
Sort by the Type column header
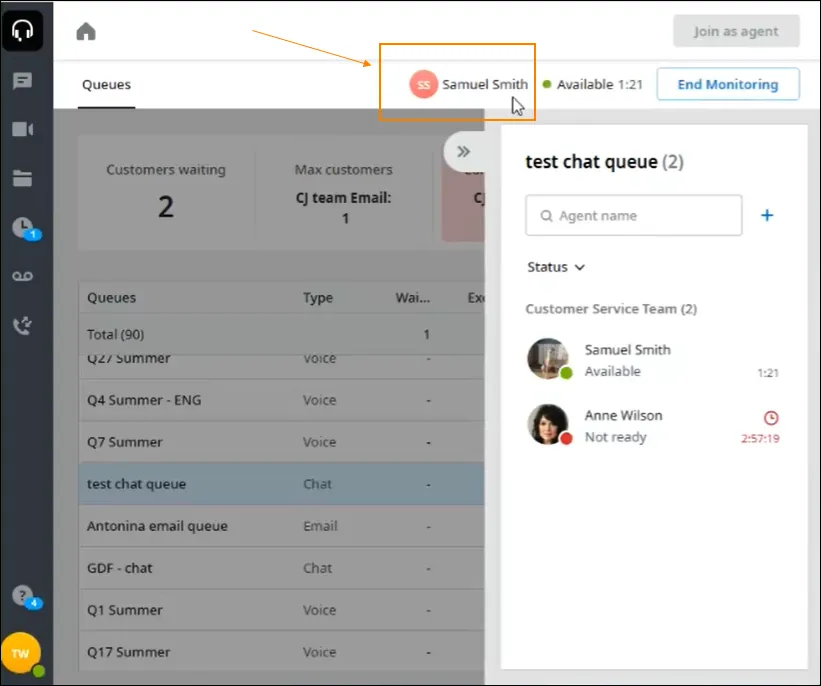click(318, 298)
